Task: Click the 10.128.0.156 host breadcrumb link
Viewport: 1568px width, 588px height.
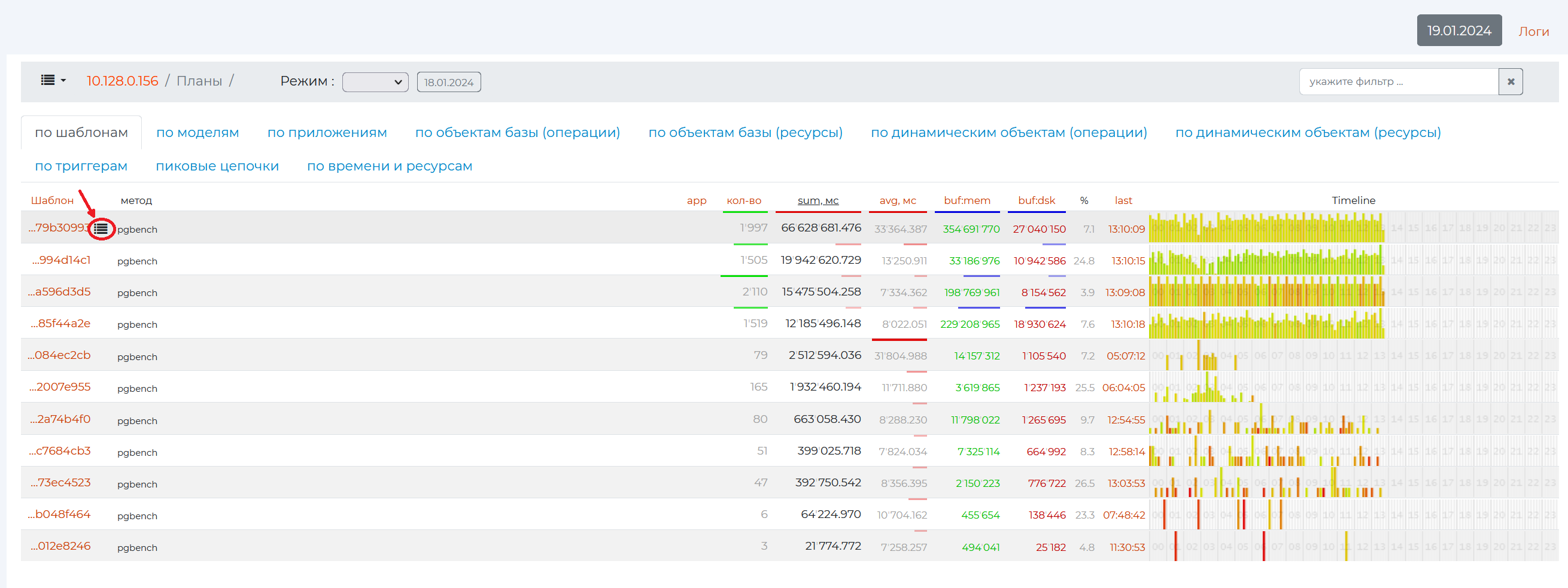Action: [x=121, y=81]
